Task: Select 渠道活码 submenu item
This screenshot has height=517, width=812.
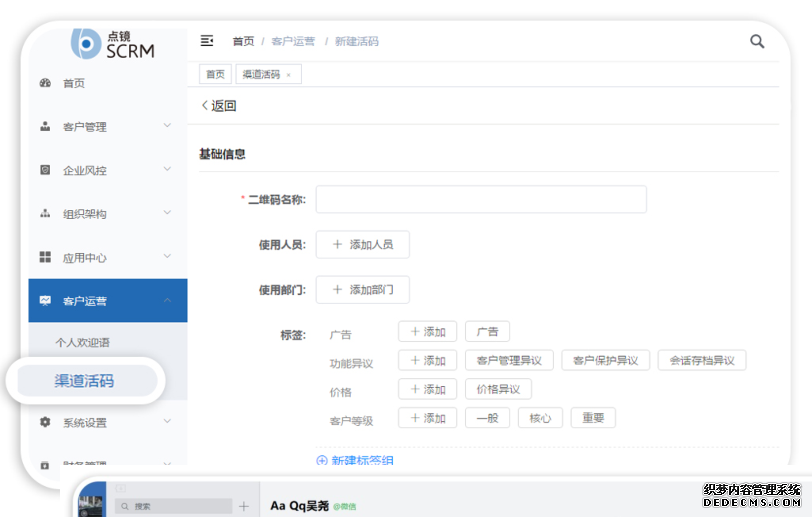Action: pos(84,381)
